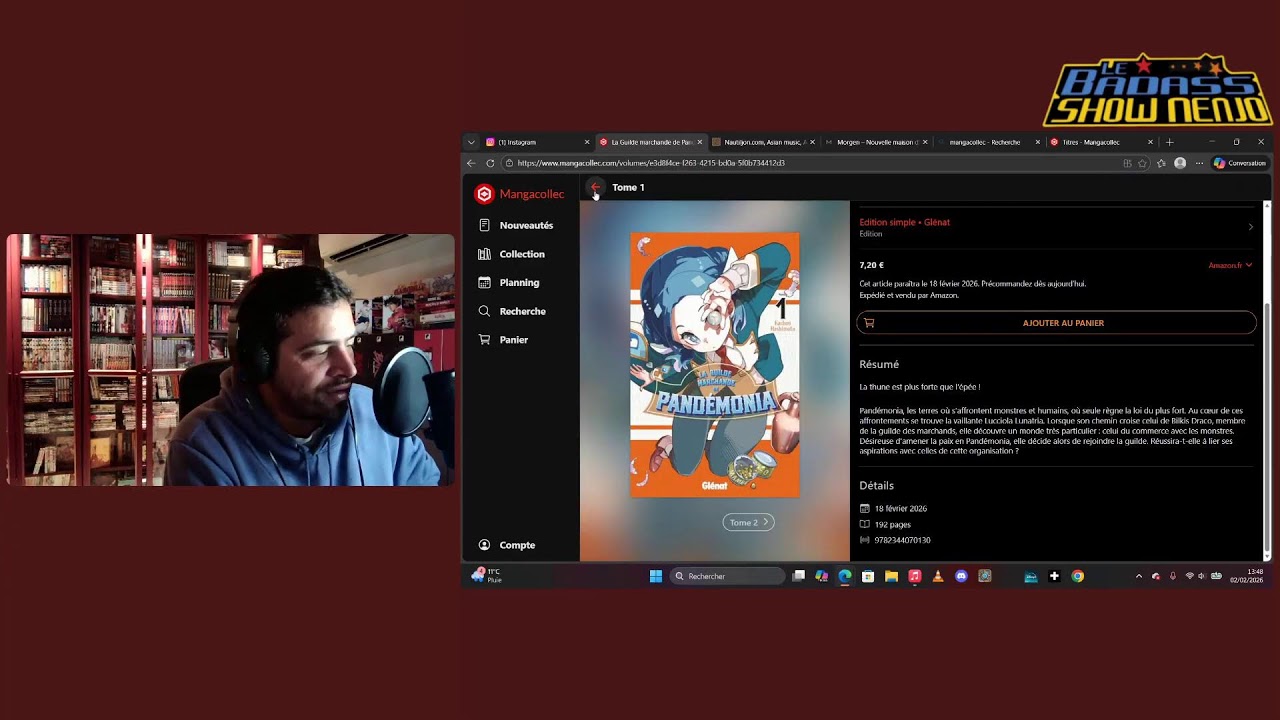Click the taskbar Rechercher search box
The width and height of the screenshot is (1280, 720).
[x=727, y=576]
